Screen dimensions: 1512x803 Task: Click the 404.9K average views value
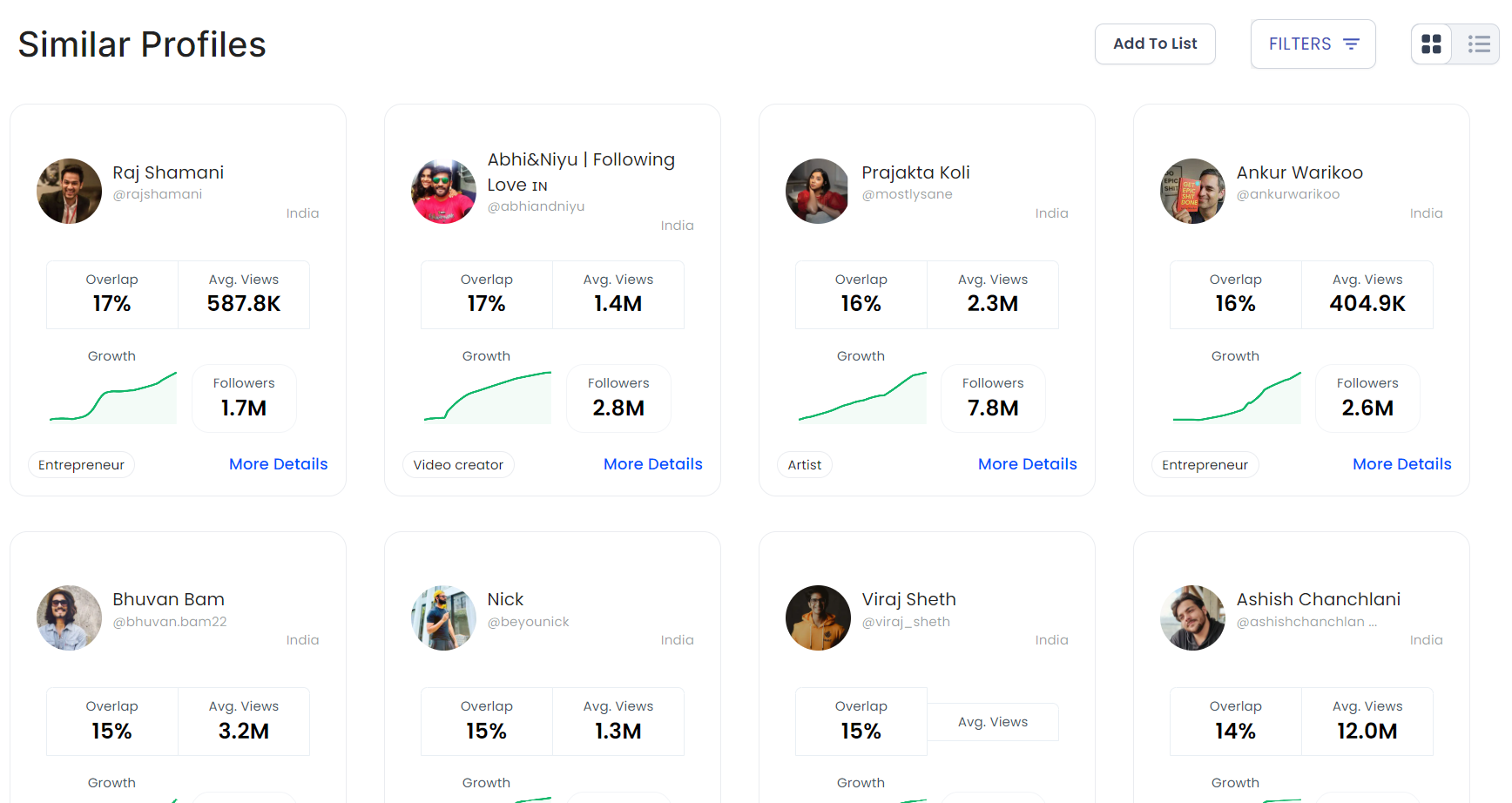(1367, 304)
